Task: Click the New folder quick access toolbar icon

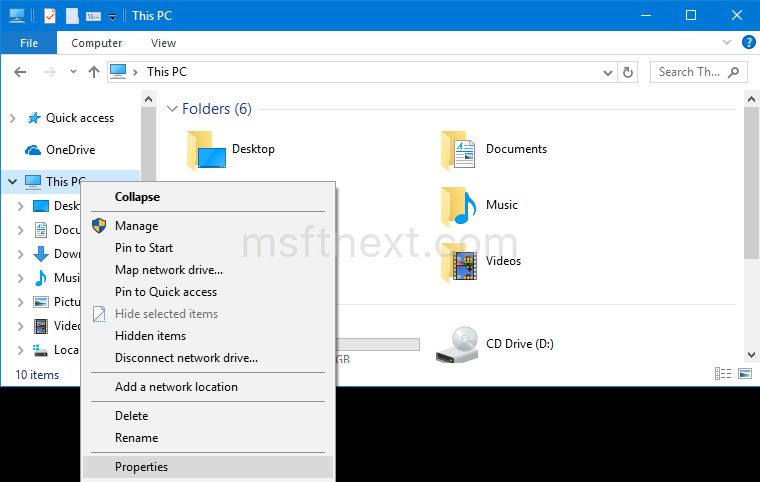Action: click(x=72, y=16)
